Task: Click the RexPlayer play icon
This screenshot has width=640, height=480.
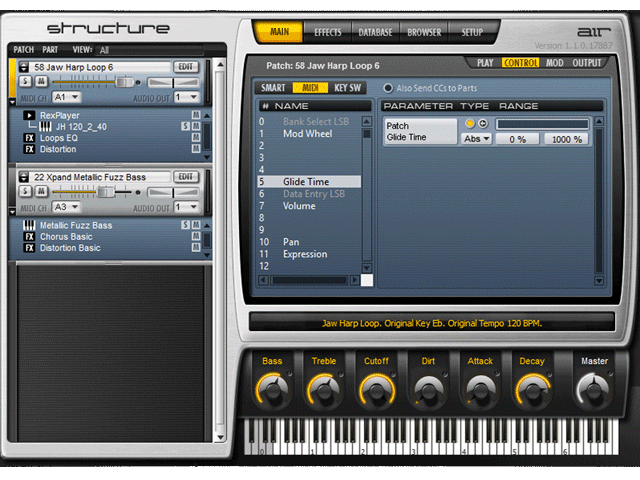Action: tap(29, 116)
